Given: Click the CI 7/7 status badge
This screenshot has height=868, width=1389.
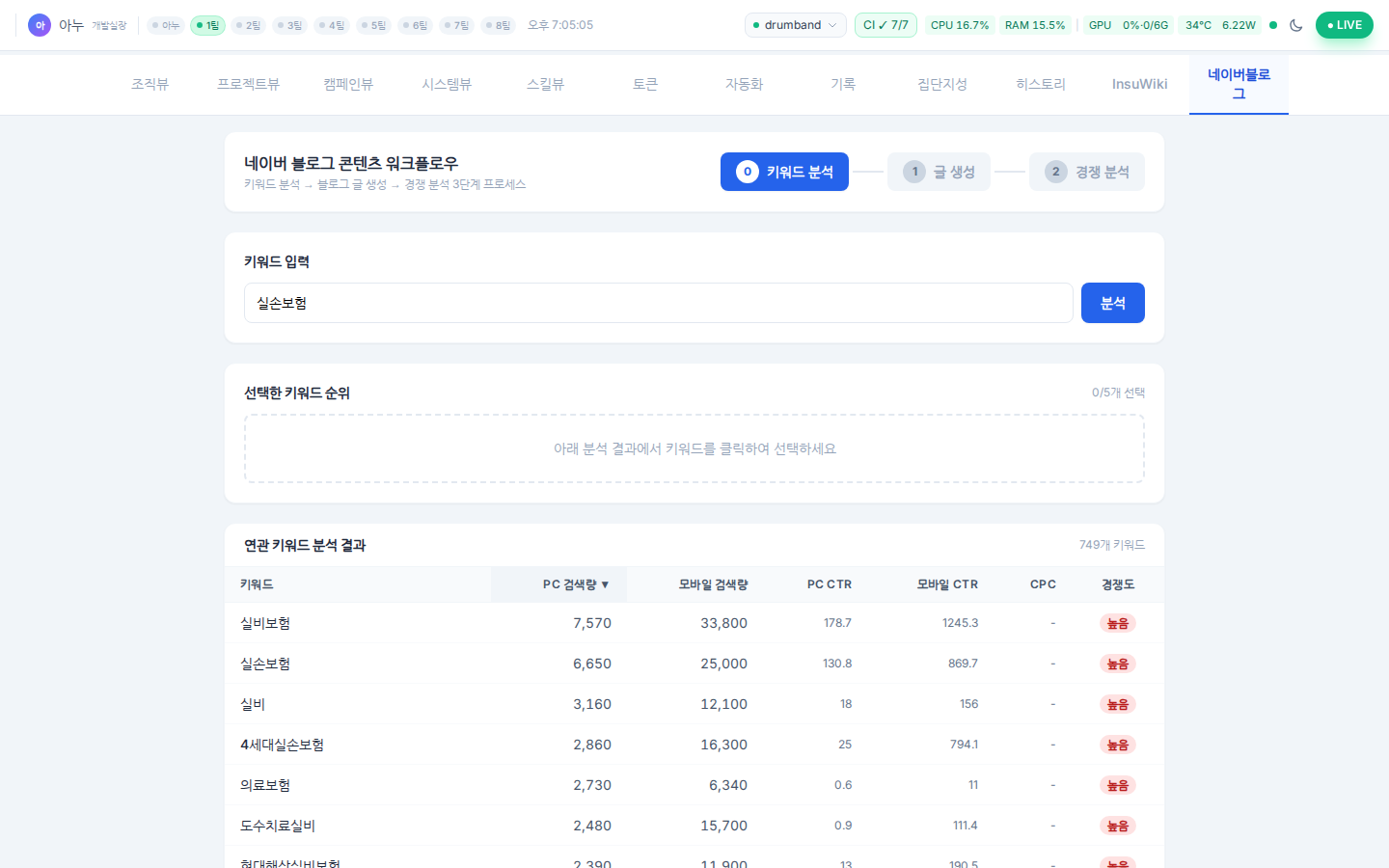Looking at the screenshot, I should 885,25.
